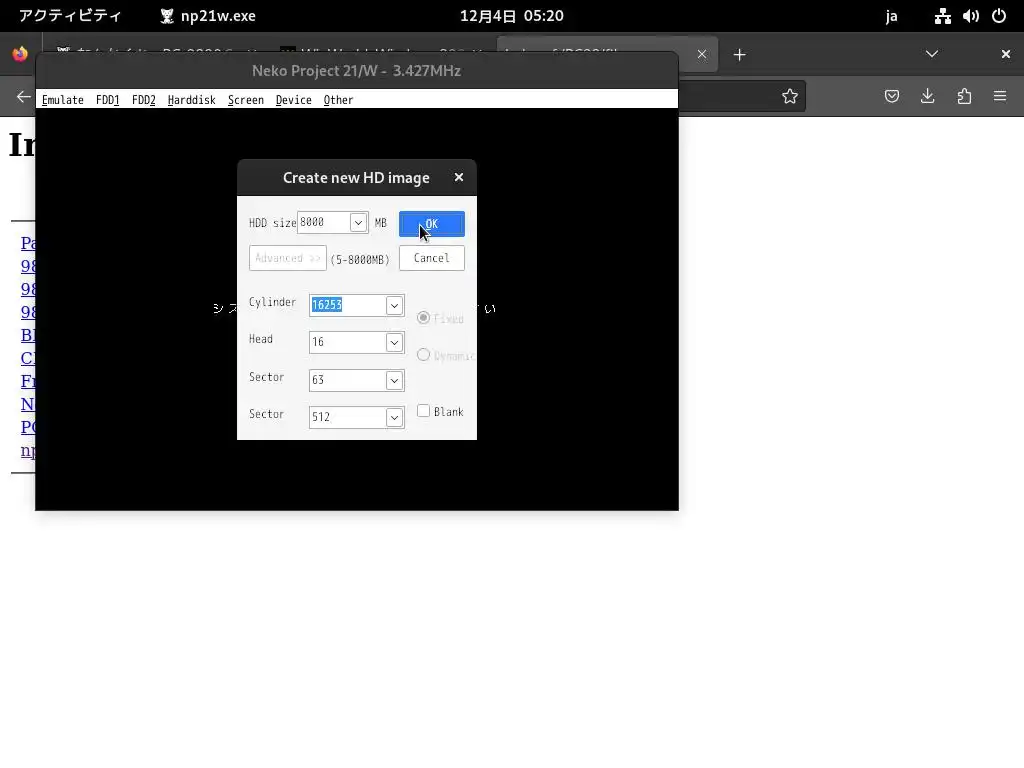
Task: Expand the Cylinder dropdown arrow
Action: click(x=394, y=305)
